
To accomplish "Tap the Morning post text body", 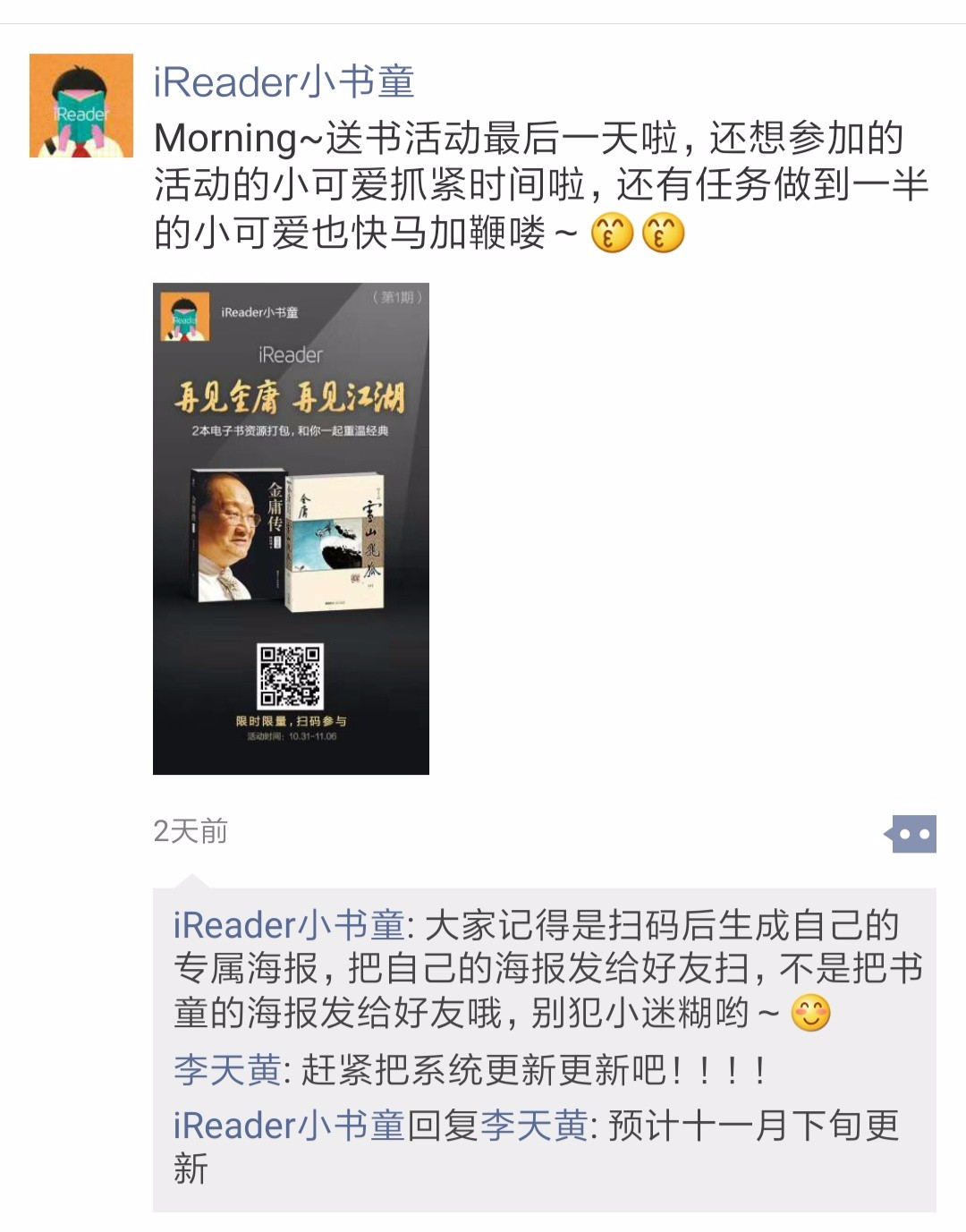I will click(541, 186).
